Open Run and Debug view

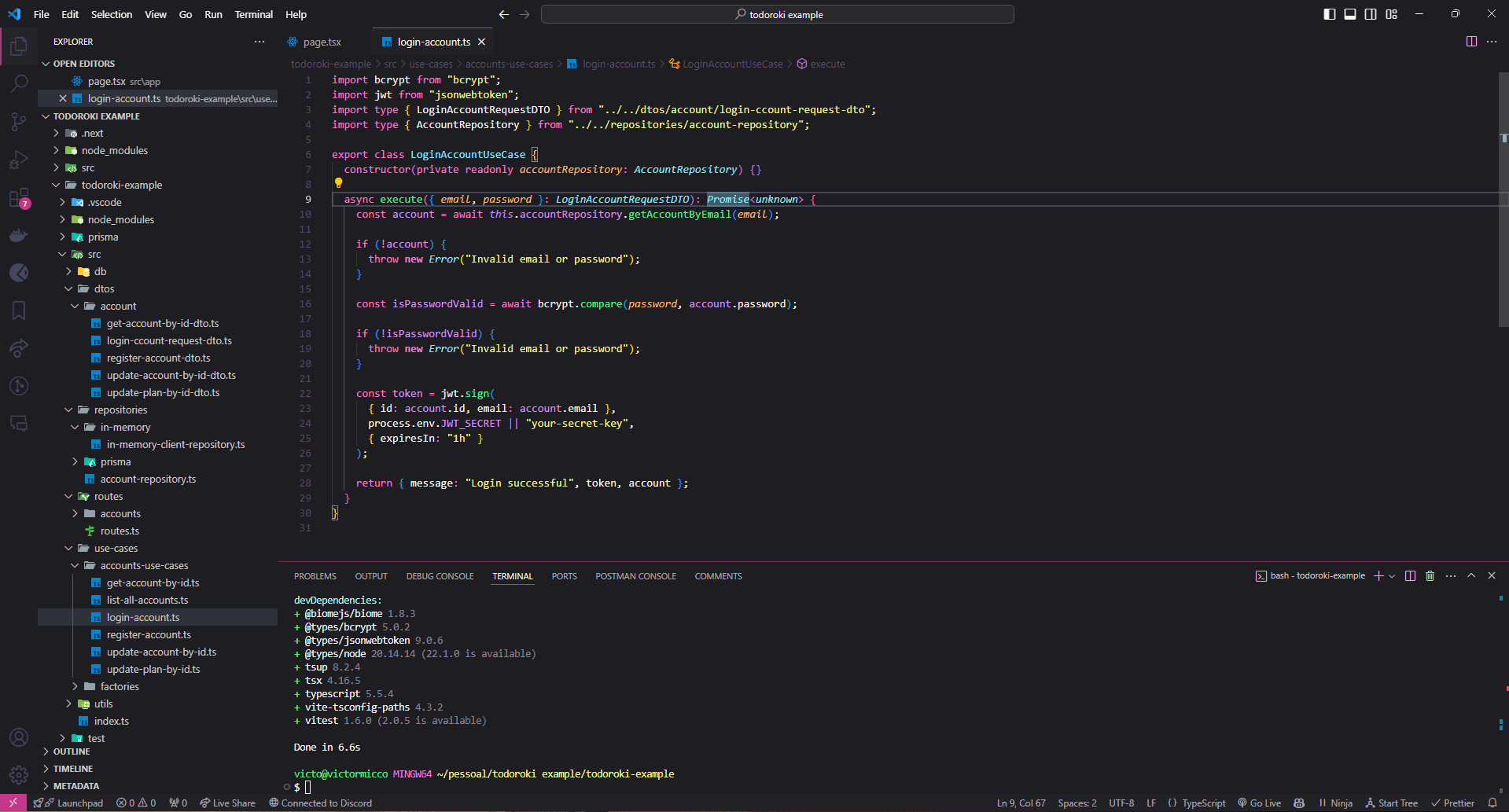19,160
